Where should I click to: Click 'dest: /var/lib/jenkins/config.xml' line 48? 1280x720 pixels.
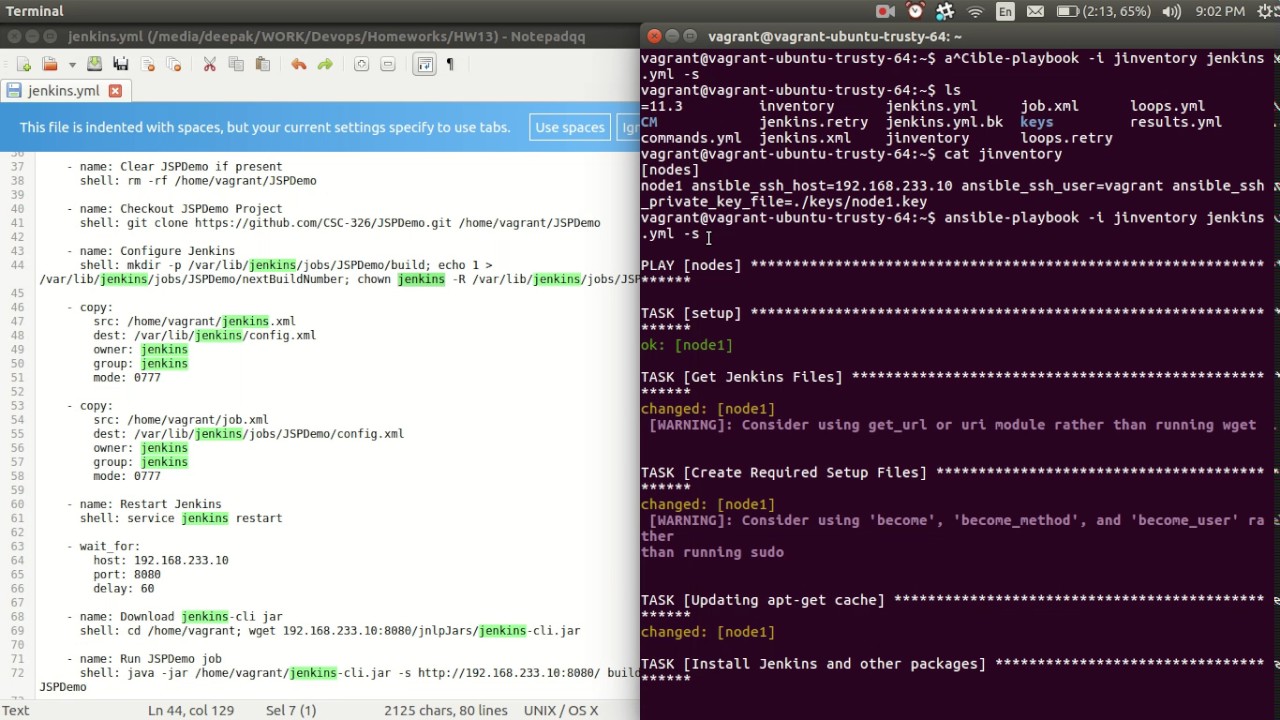point(205,335)
